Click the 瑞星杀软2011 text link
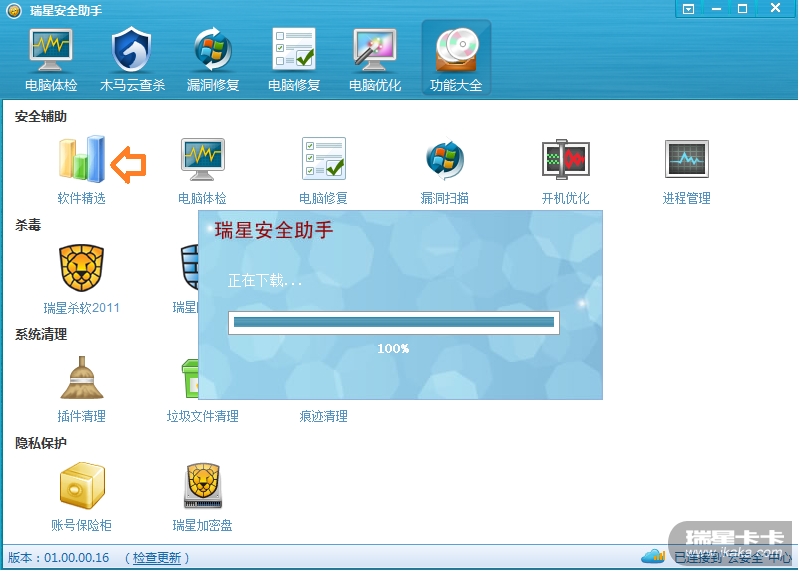This screenshot has width=801, height=572. [x=81, y=307]
